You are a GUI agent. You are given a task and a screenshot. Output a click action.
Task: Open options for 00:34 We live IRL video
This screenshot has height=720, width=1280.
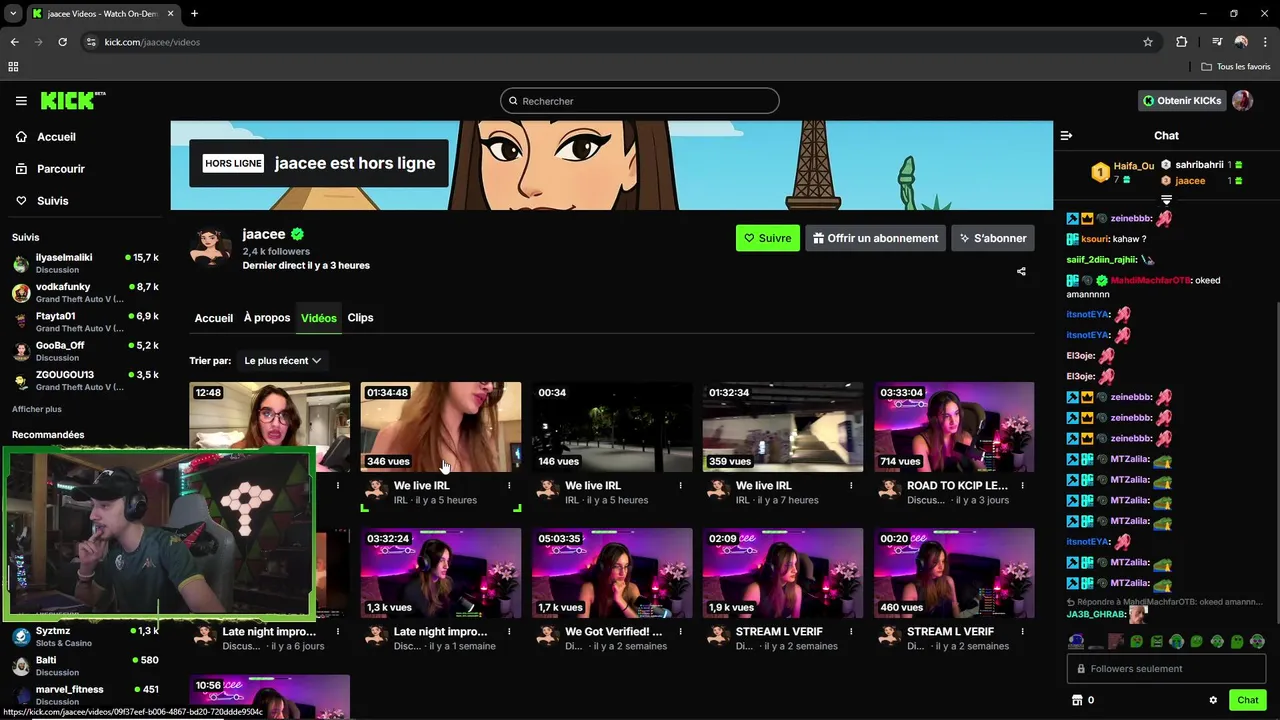pos(680,486)
